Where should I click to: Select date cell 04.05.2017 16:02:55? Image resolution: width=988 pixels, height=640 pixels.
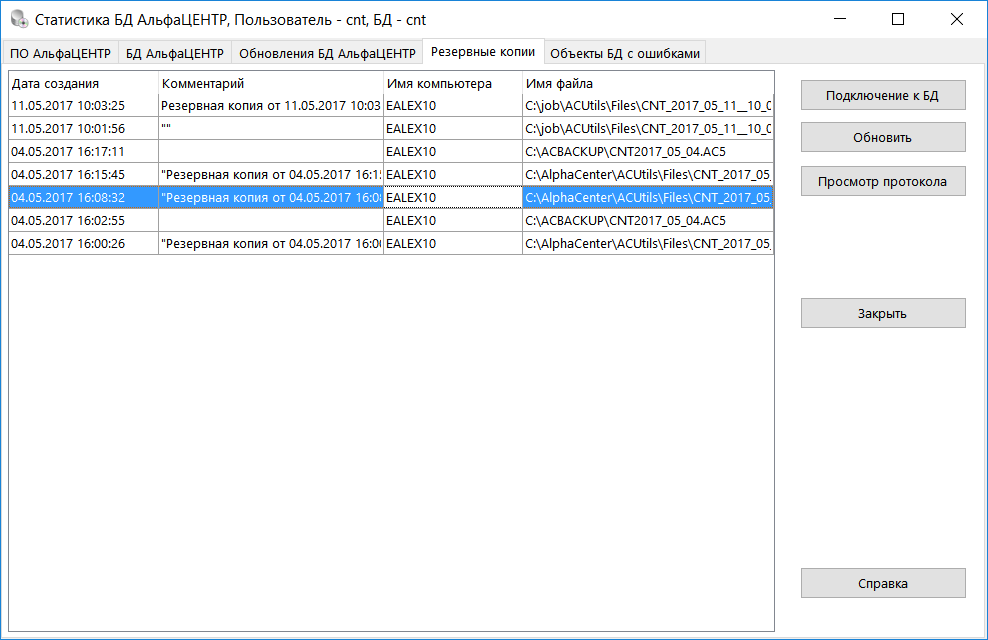[x=83, y=220]
